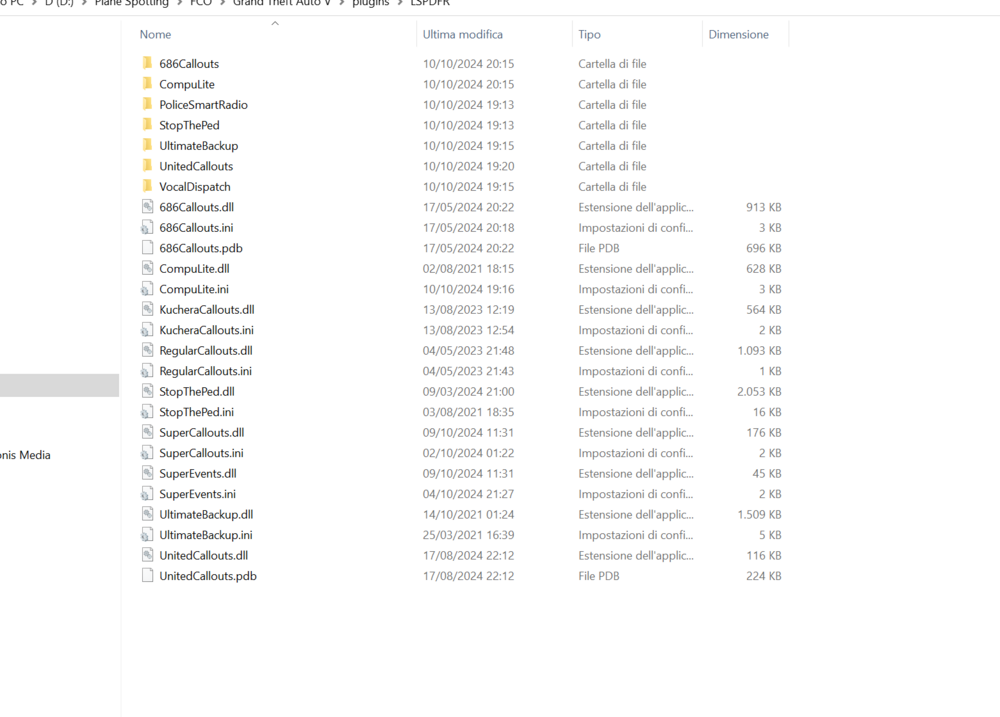Click plugins in the address bar path

pos(370,3)
